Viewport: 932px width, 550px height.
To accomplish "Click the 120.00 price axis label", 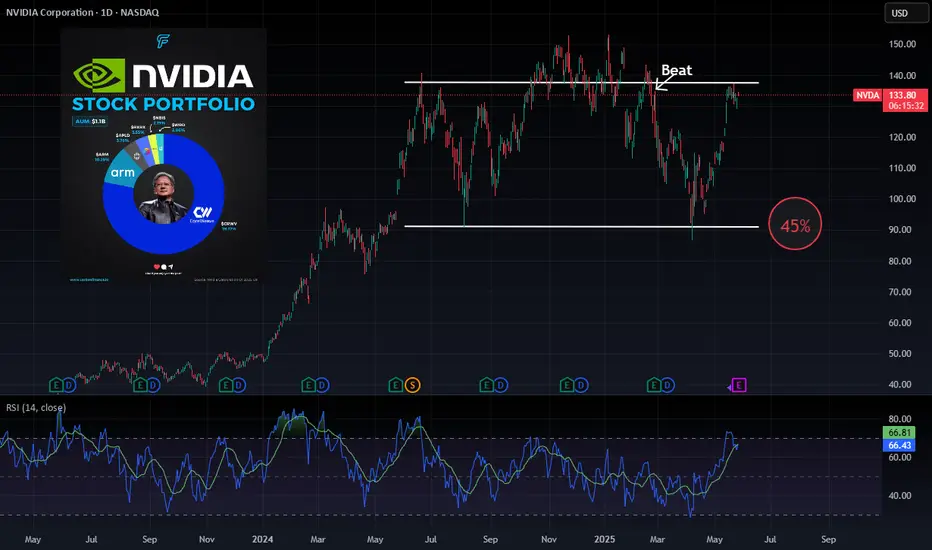I will tap(902, 137).
